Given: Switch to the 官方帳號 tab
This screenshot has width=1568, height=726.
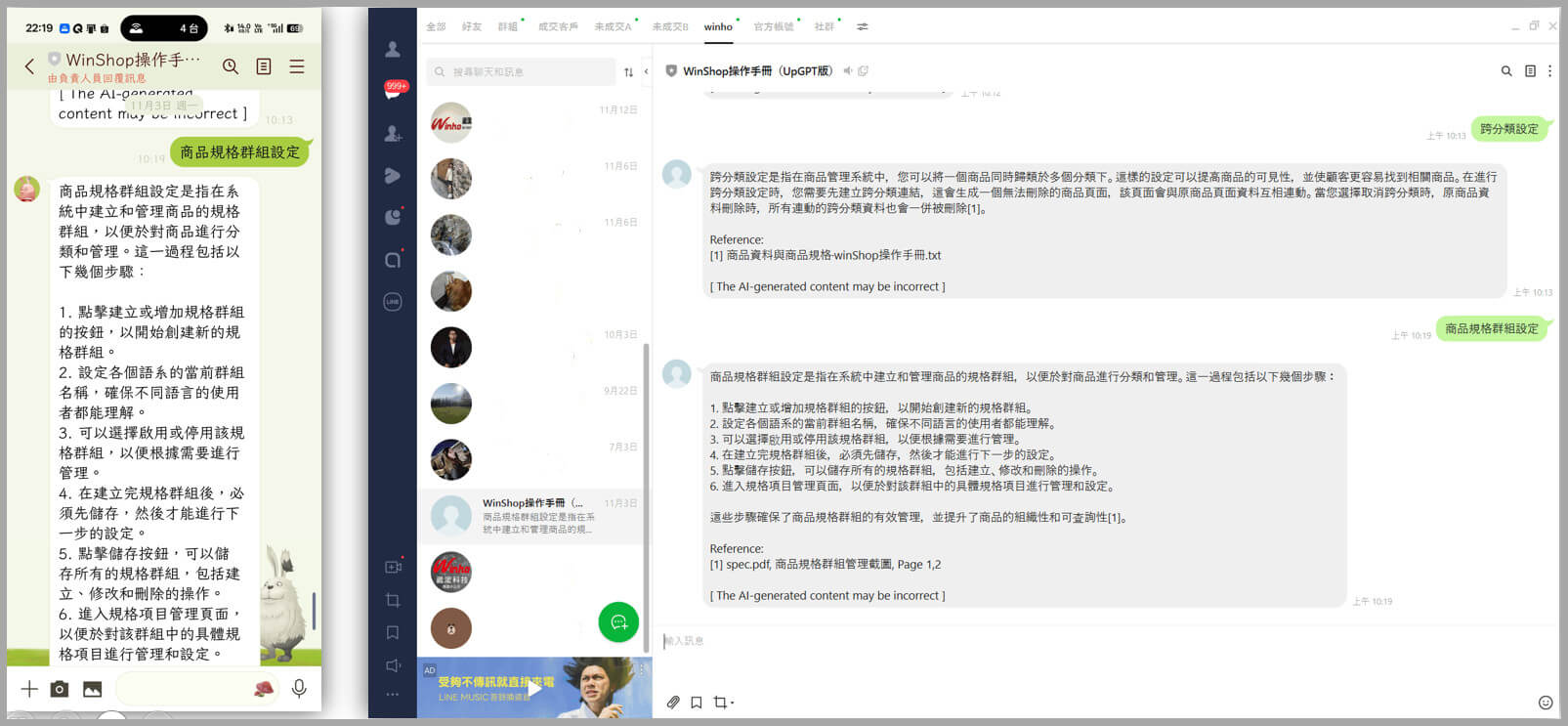Looking at the screenshot, I should (773, 27).
